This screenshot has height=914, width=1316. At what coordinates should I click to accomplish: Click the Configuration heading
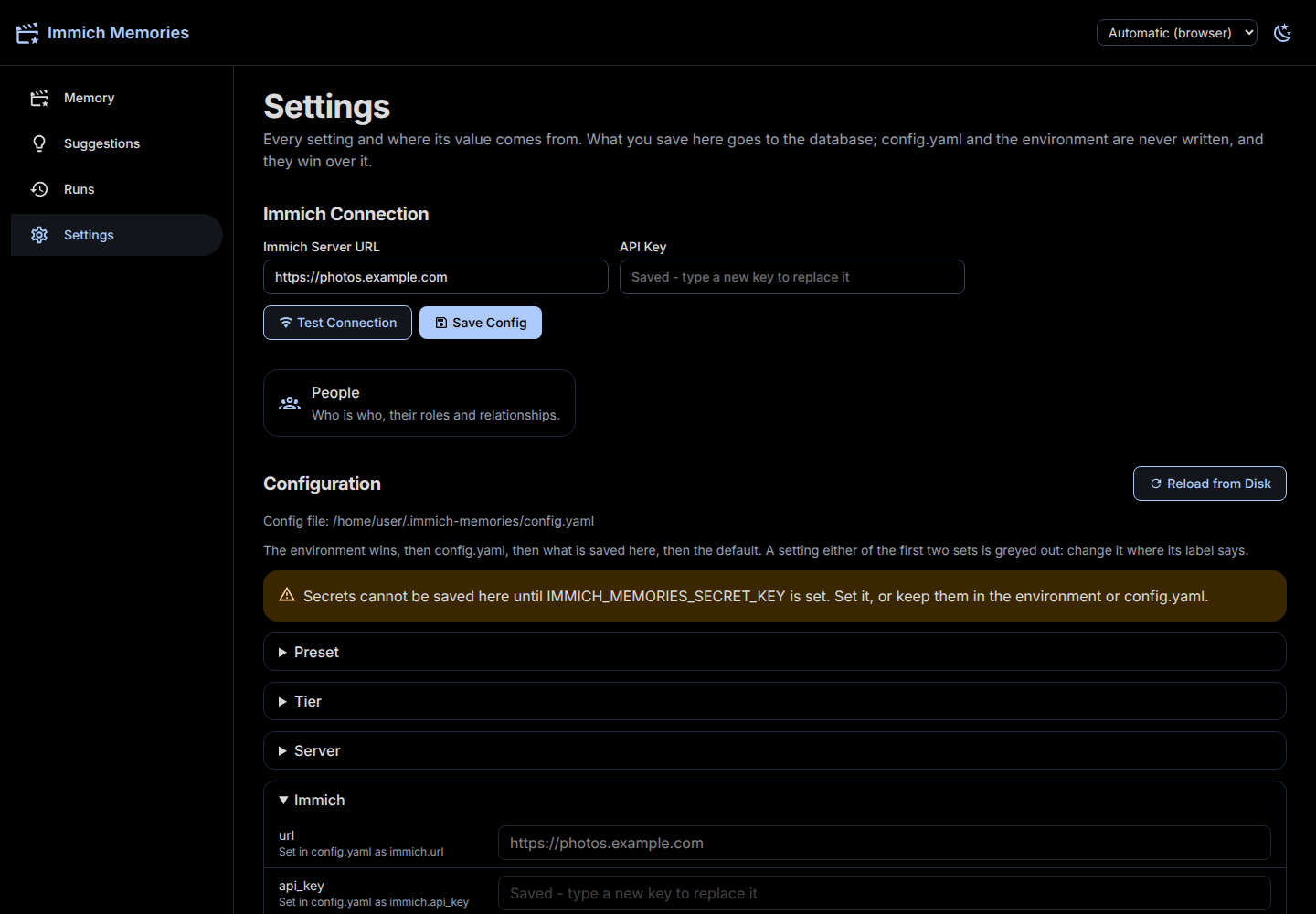[322, 484]
